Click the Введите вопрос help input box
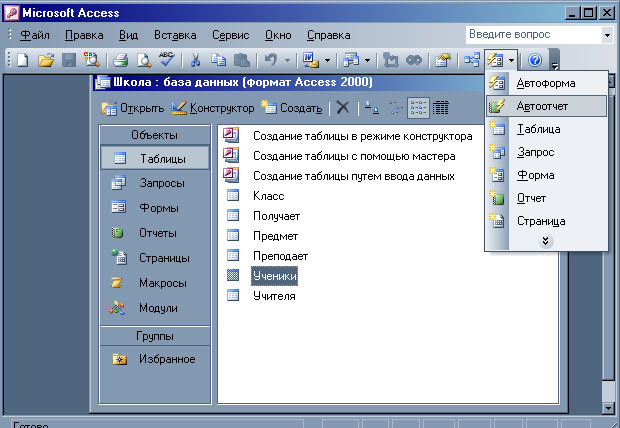The image size is (620, 428). (x=533, y=35)
